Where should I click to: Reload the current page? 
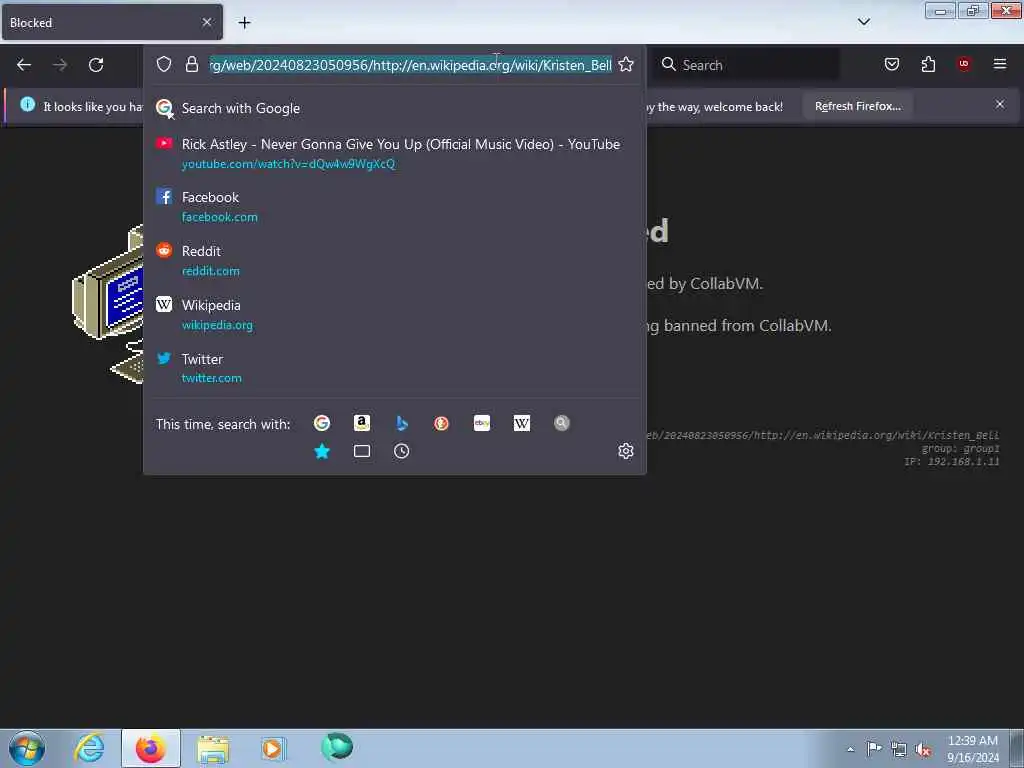tap(96, 65)
